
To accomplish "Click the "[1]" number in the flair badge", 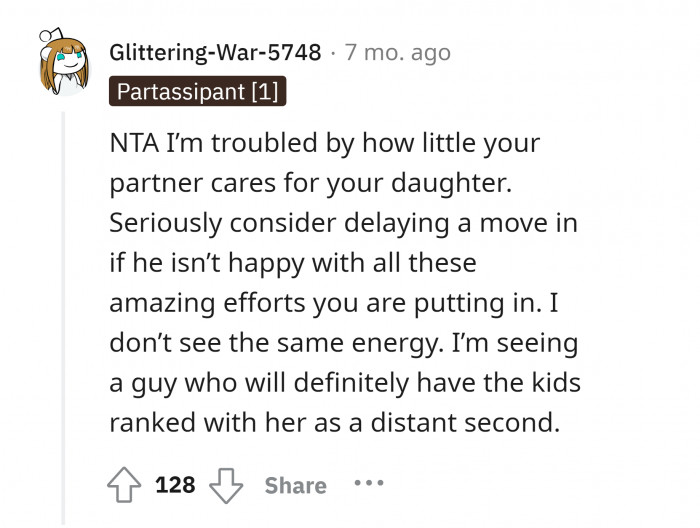I will (x=266, y=92).
